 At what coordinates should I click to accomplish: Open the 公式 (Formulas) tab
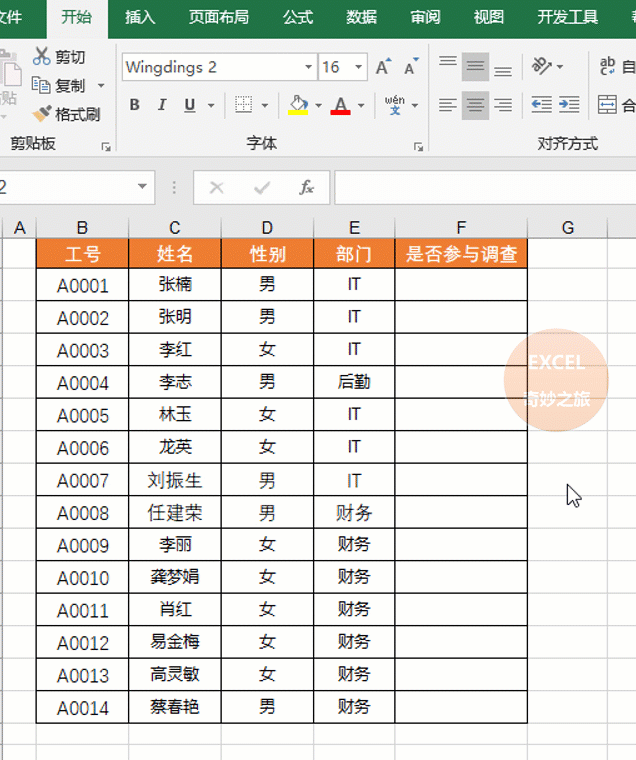pyautogui.click(x=298, y=17)
